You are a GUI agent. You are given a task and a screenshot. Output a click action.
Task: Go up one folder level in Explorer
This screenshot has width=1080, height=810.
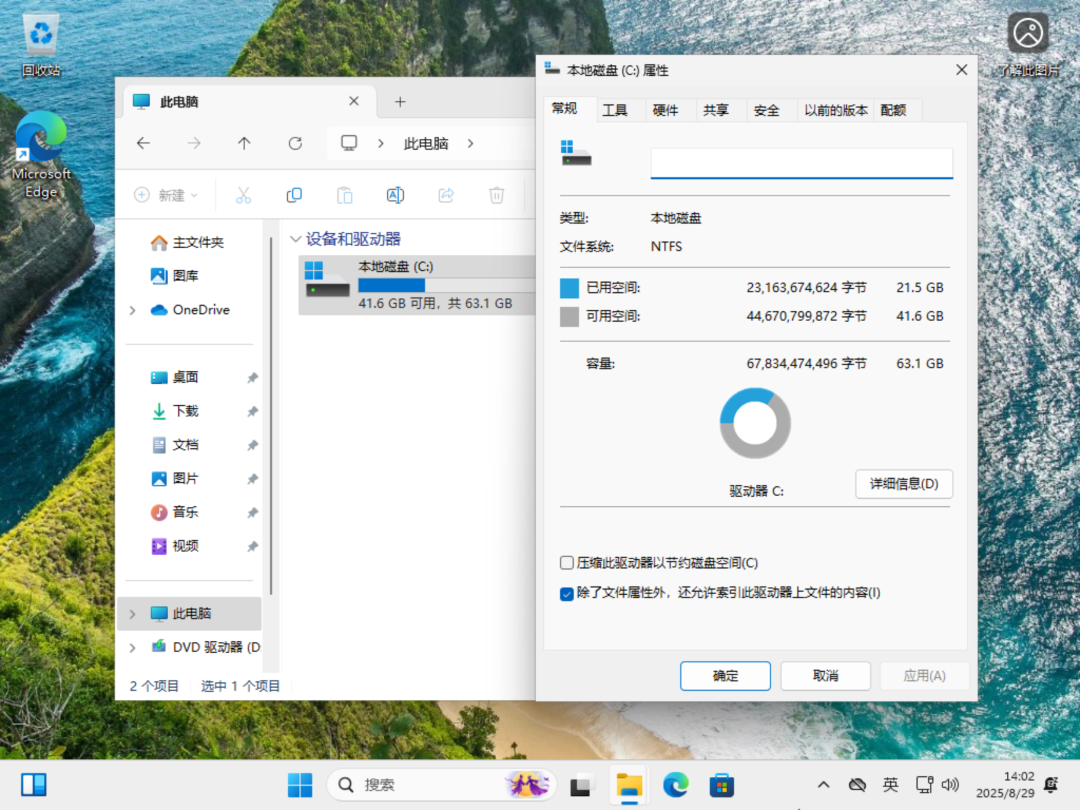coord(245,143)
